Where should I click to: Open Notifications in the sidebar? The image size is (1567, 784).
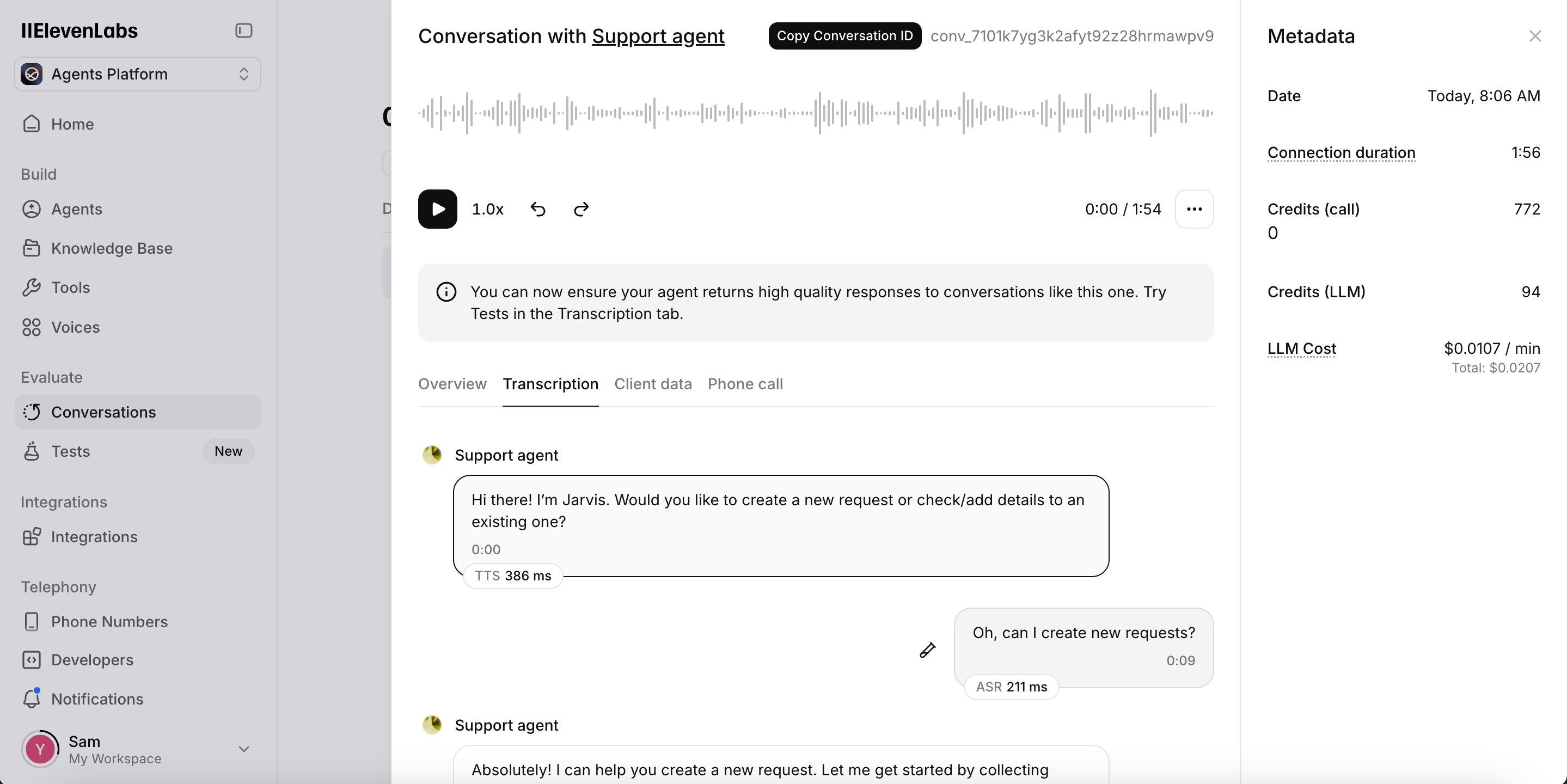click(x=97, y=699)
